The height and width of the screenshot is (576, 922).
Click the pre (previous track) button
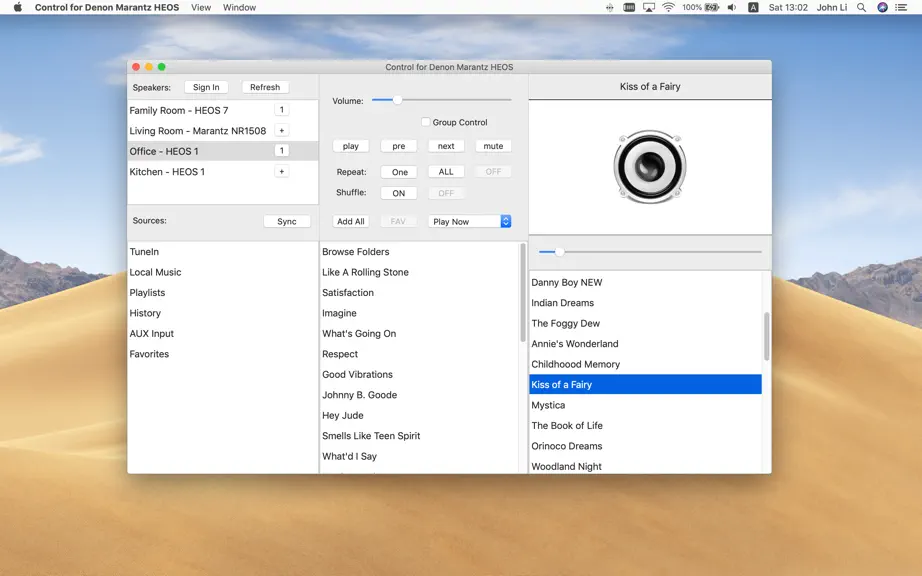[399, 146]
